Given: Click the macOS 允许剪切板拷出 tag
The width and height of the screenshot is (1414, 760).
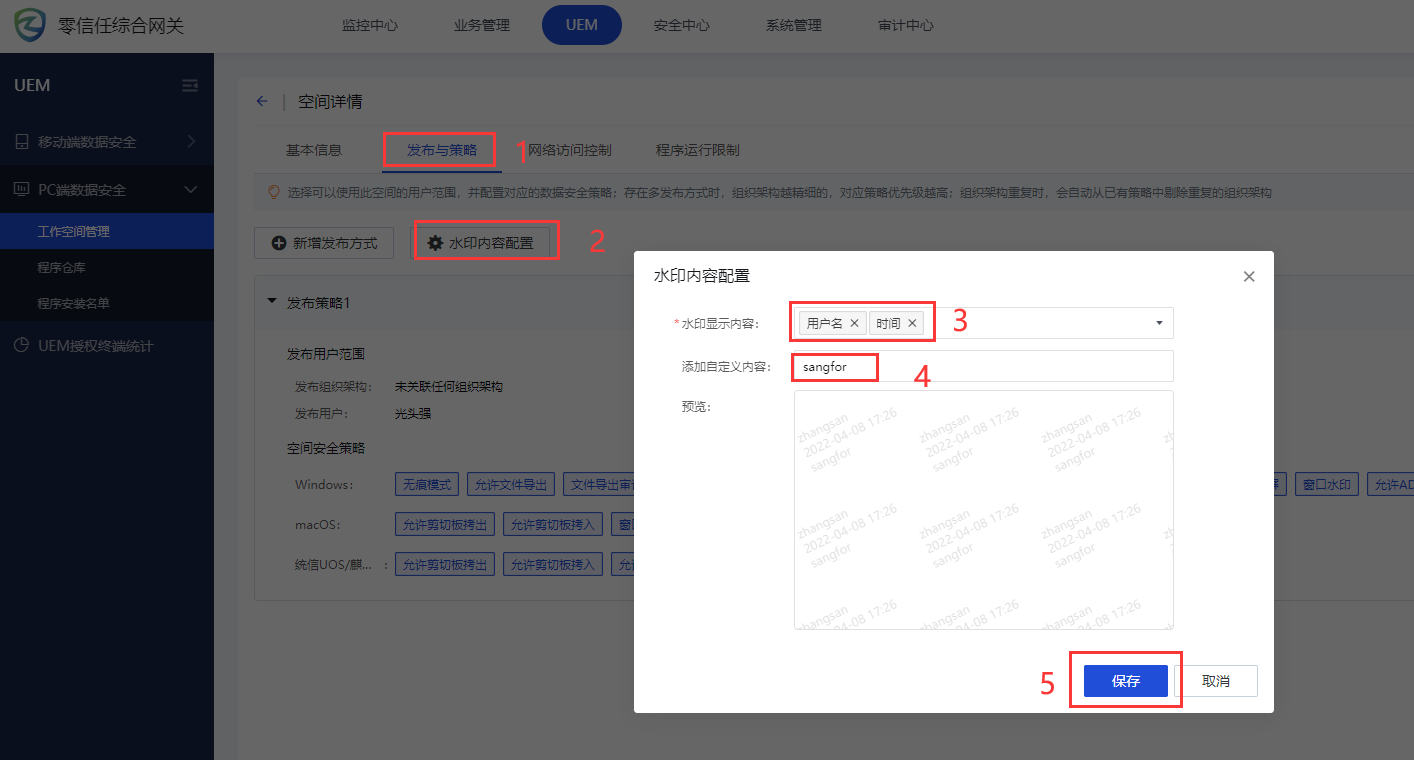Looking at the screenshot, I should tap(445, 524).
